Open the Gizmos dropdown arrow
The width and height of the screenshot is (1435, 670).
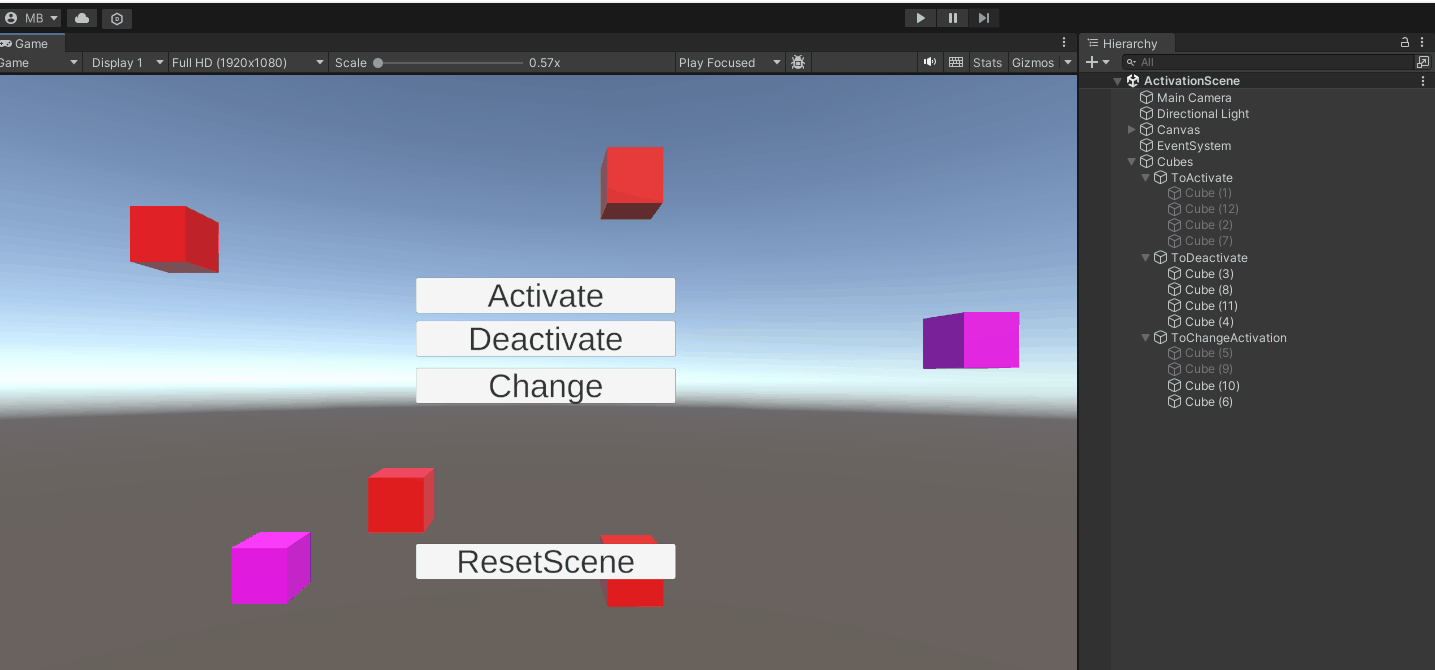pos(1067,62)
